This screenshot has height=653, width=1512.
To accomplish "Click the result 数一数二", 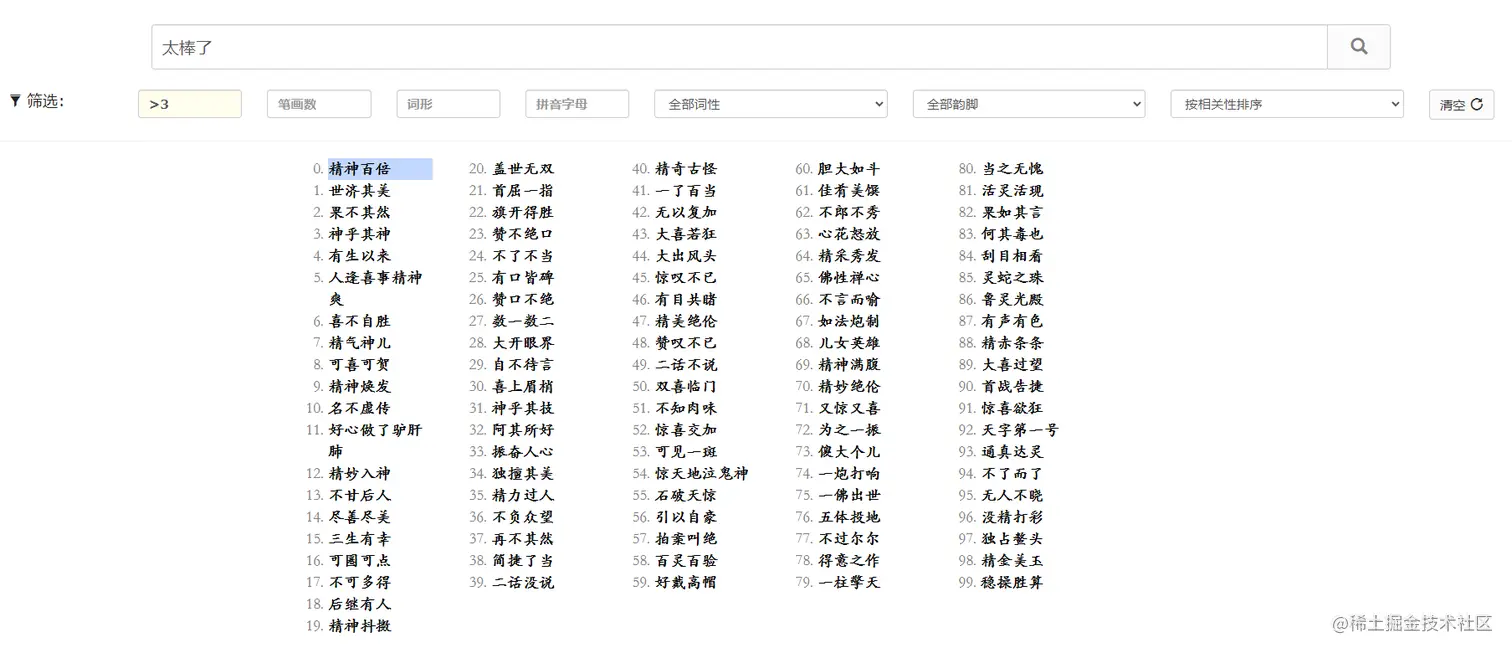I will pos(523,321).
